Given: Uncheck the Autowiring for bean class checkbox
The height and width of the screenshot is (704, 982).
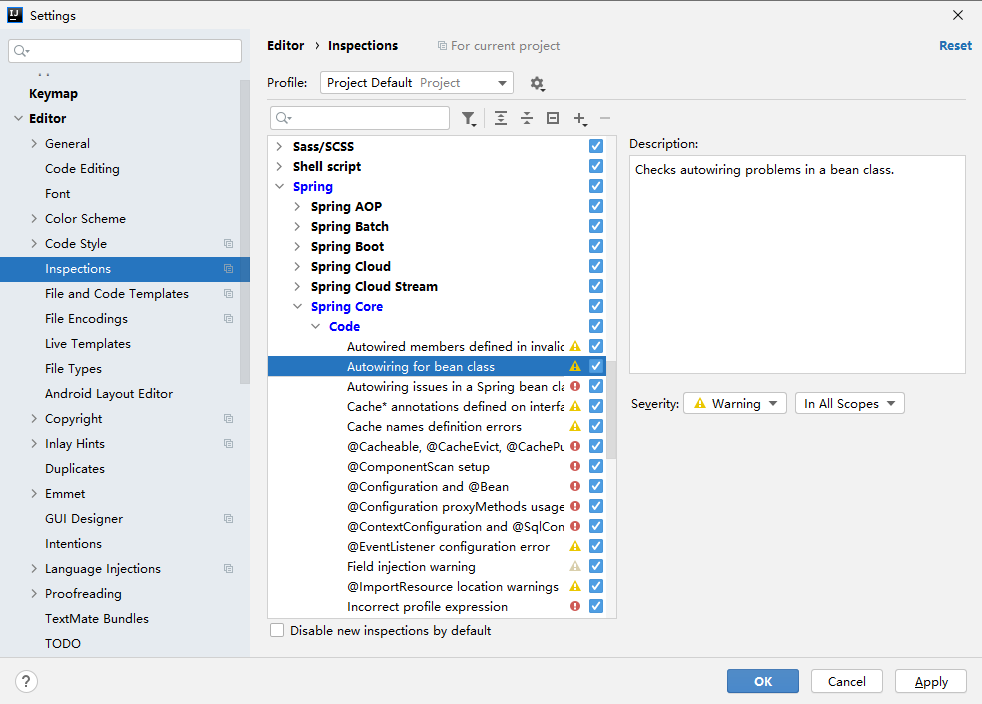Looking at the screenshot, I should (x=596, y=367).
